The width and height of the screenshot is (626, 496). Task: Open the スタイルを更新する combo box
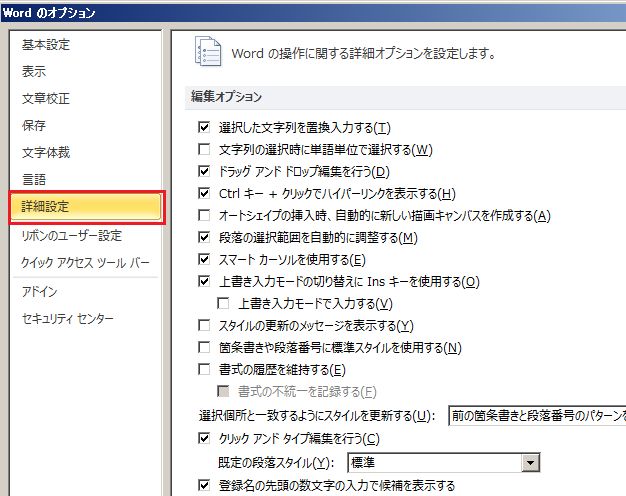click(537, 416)
